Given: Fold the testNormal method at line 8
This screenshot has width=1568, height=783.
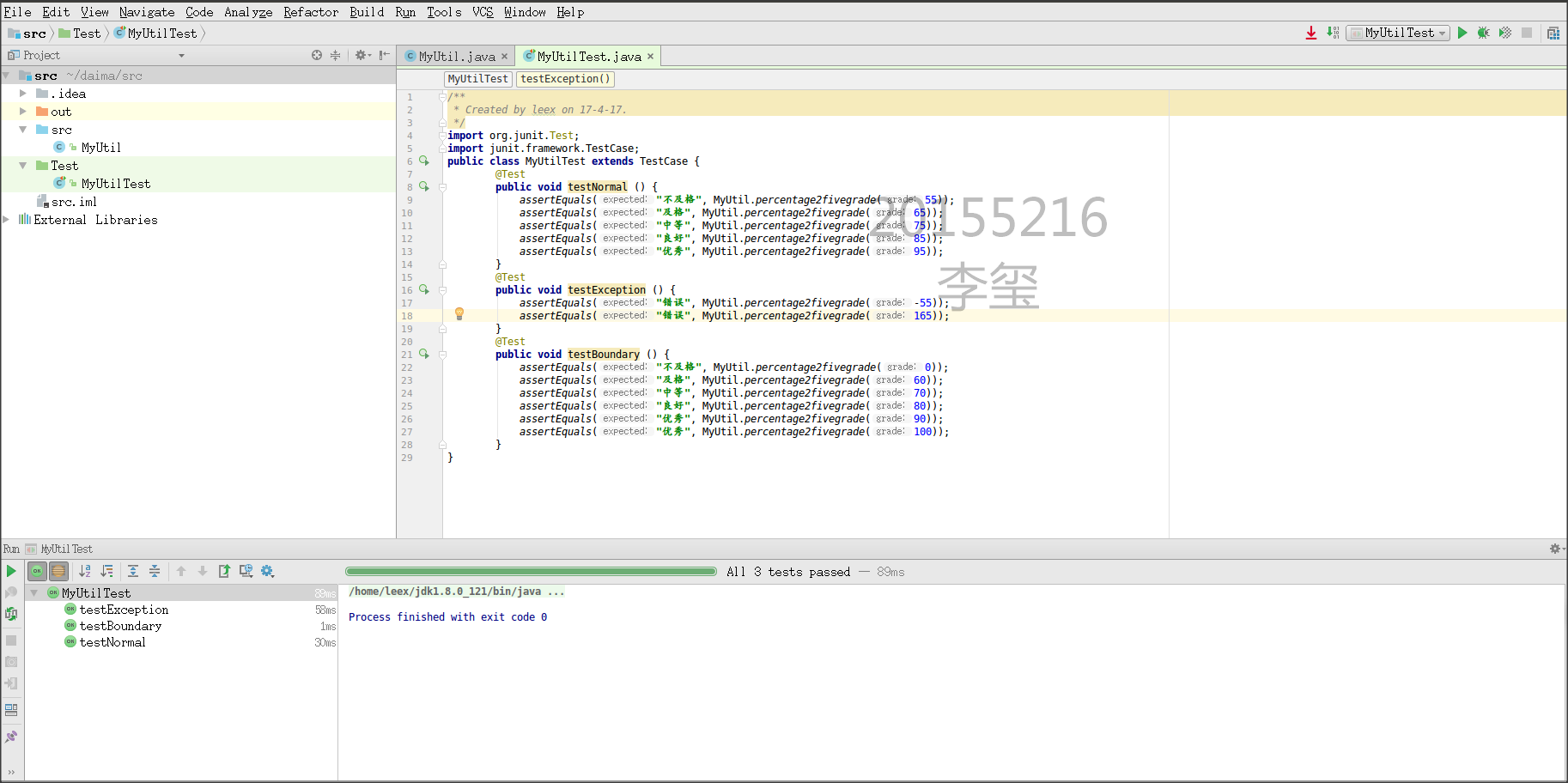Looking at the screenshot, I should [x=443, y=186].
